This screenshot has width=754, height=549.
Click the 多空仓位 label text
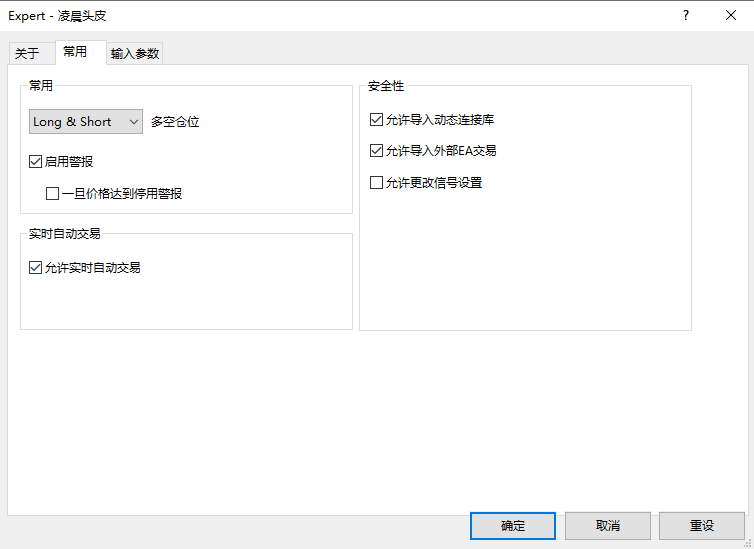click(x=175, y=122)
